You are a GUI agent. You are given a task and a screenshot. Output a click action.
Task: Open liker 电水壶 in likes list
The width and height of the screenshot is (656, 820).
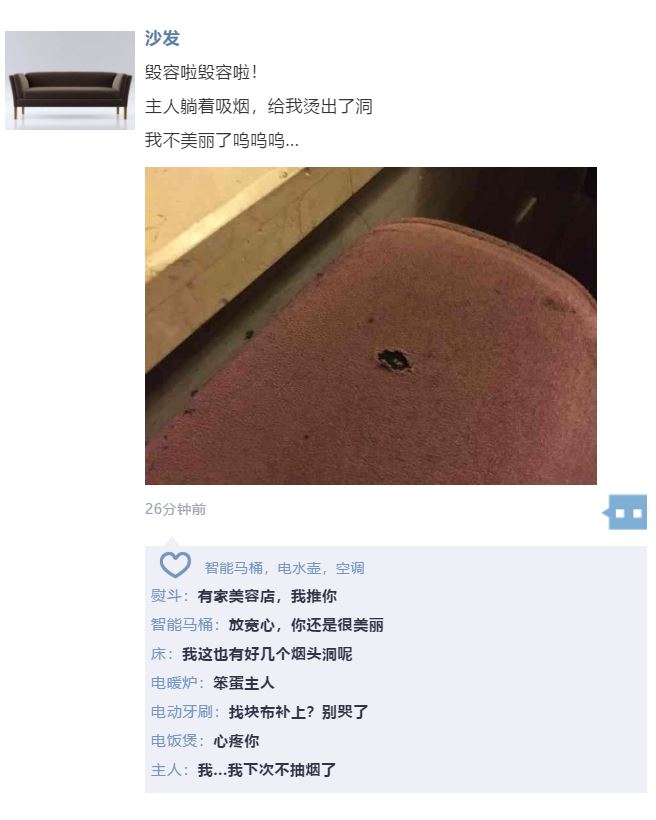click(299, 568)
